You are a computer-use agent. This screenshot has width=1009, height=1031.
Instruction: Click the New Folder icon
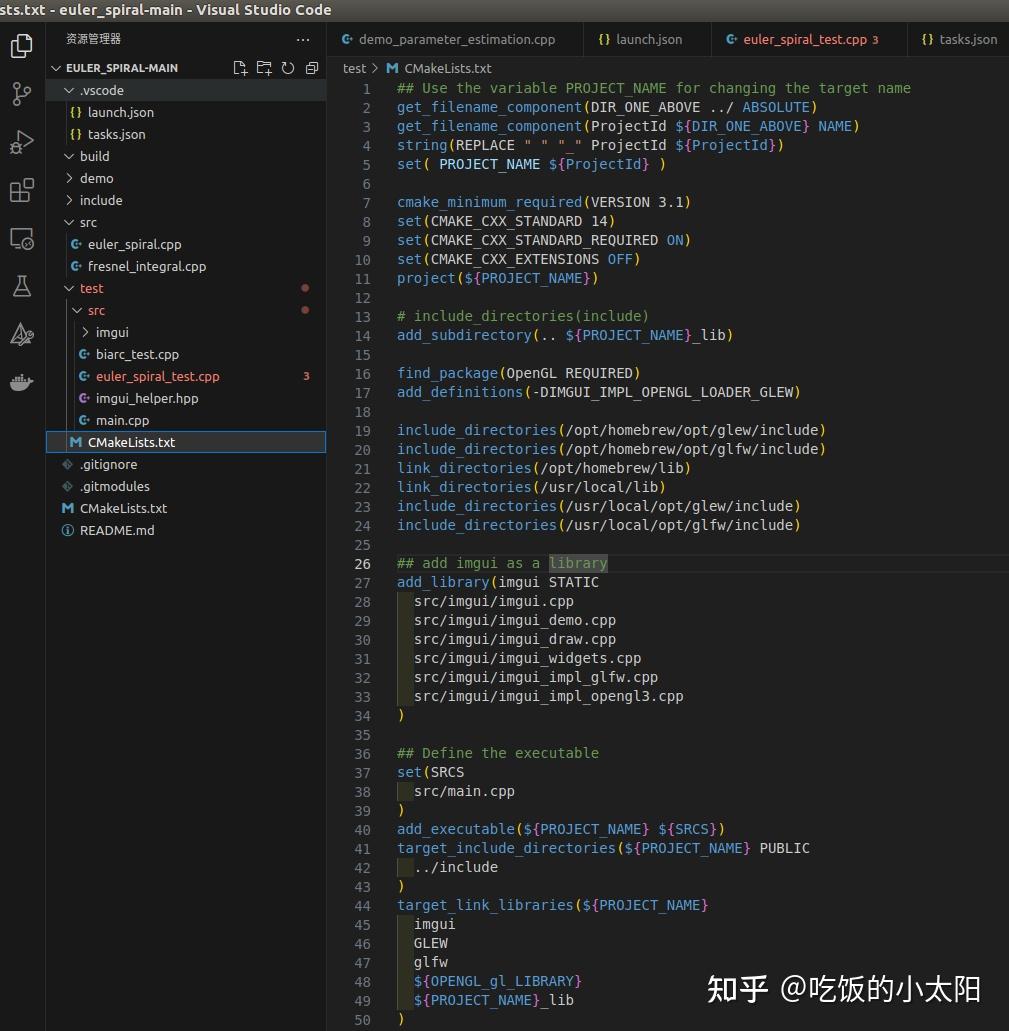263,67
